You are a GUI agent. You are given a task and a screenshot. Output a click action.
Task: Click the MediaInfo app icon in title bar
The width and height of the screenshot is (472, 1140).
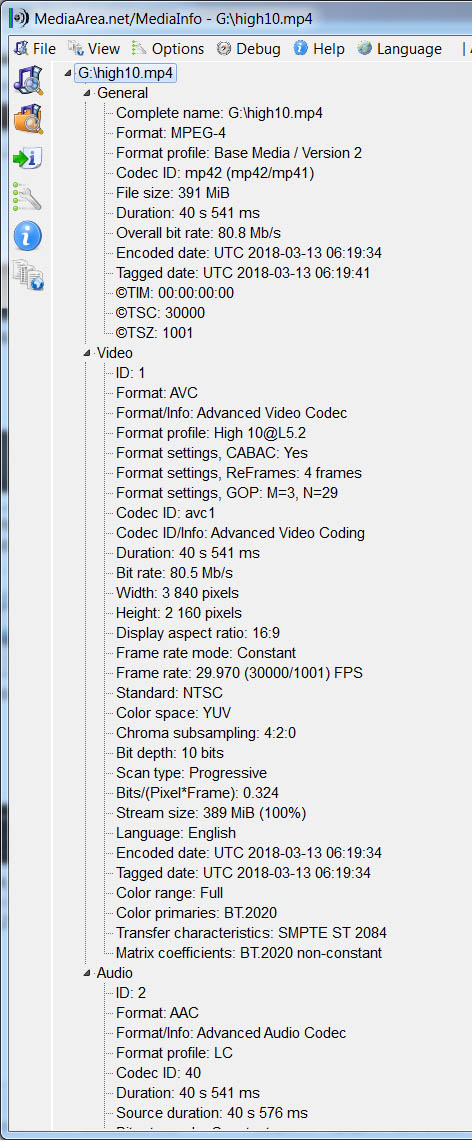click(17, 17)
